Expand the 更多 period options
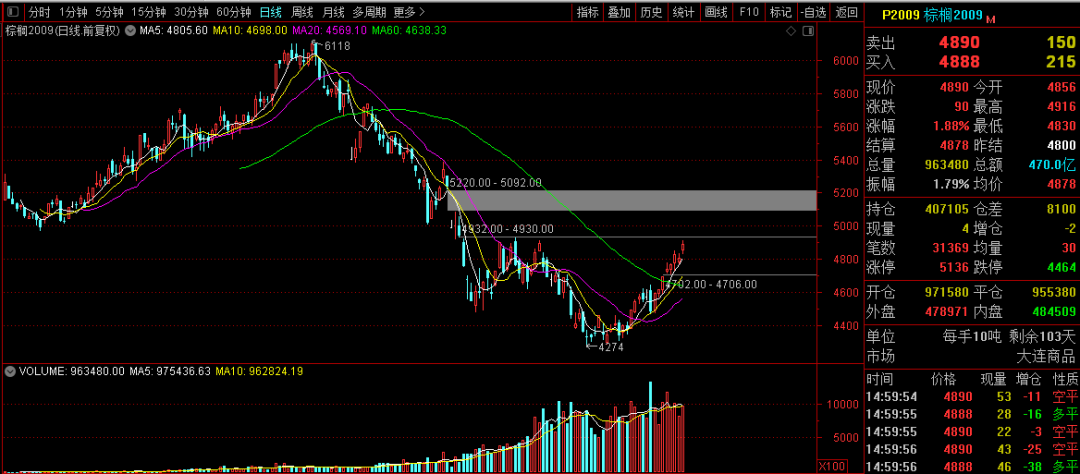The height and width of the screenshot is (474, 1080). point(409,12)
